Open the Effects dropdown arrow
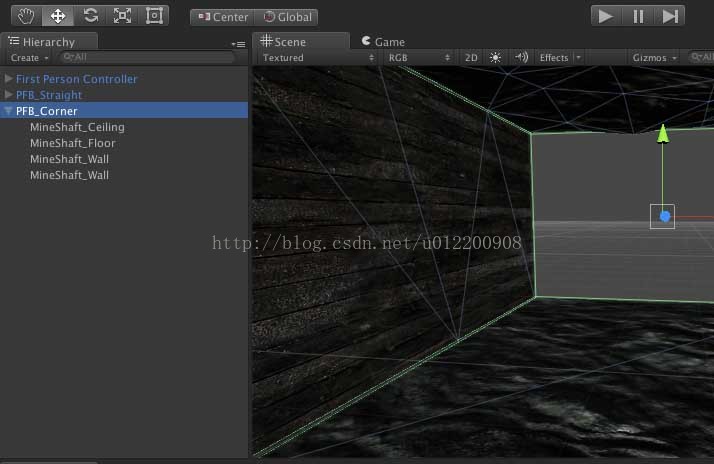 pos(578,58)
